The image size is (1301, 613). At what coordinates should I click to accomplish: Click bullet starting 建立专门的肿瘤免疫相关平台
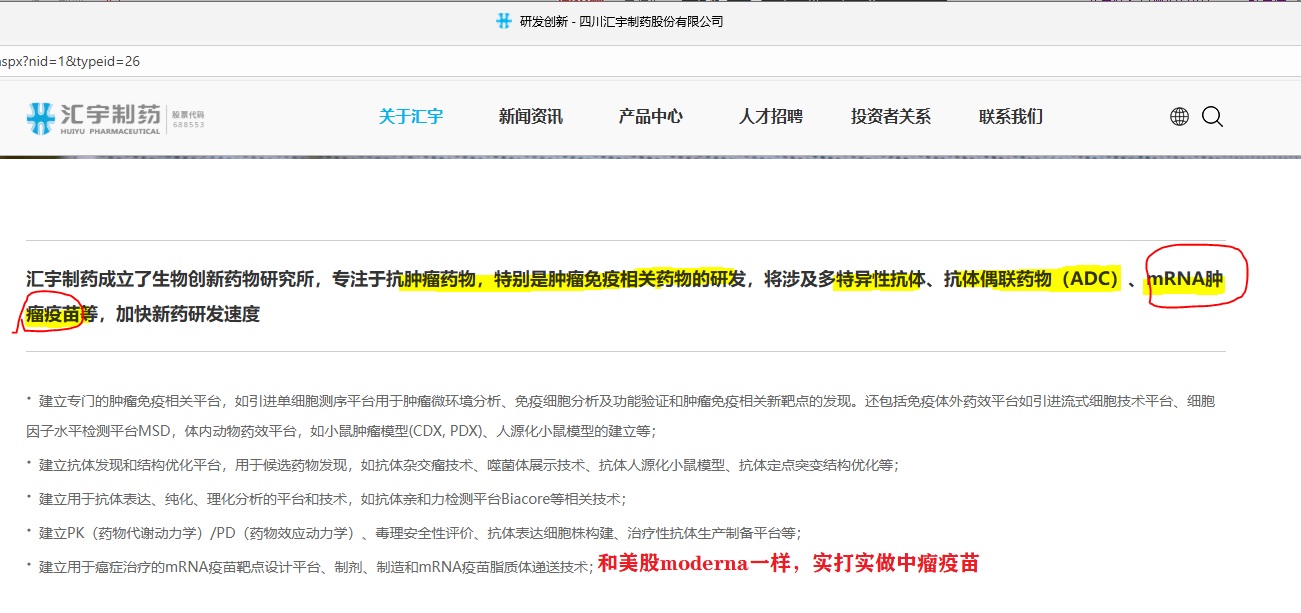tap(621, 416)
